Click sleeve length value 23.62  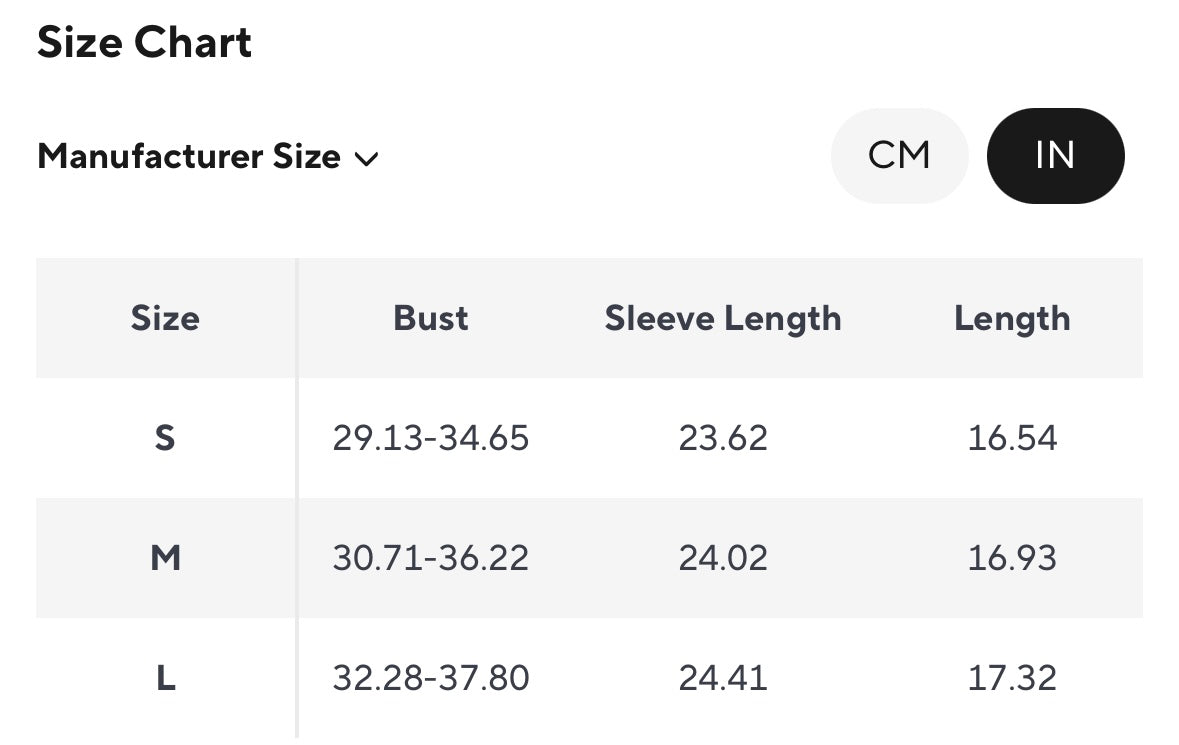723,438
